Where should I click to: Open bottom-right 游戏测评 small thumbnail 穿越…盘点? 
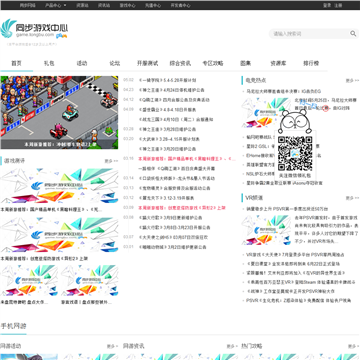coord(89,281)
